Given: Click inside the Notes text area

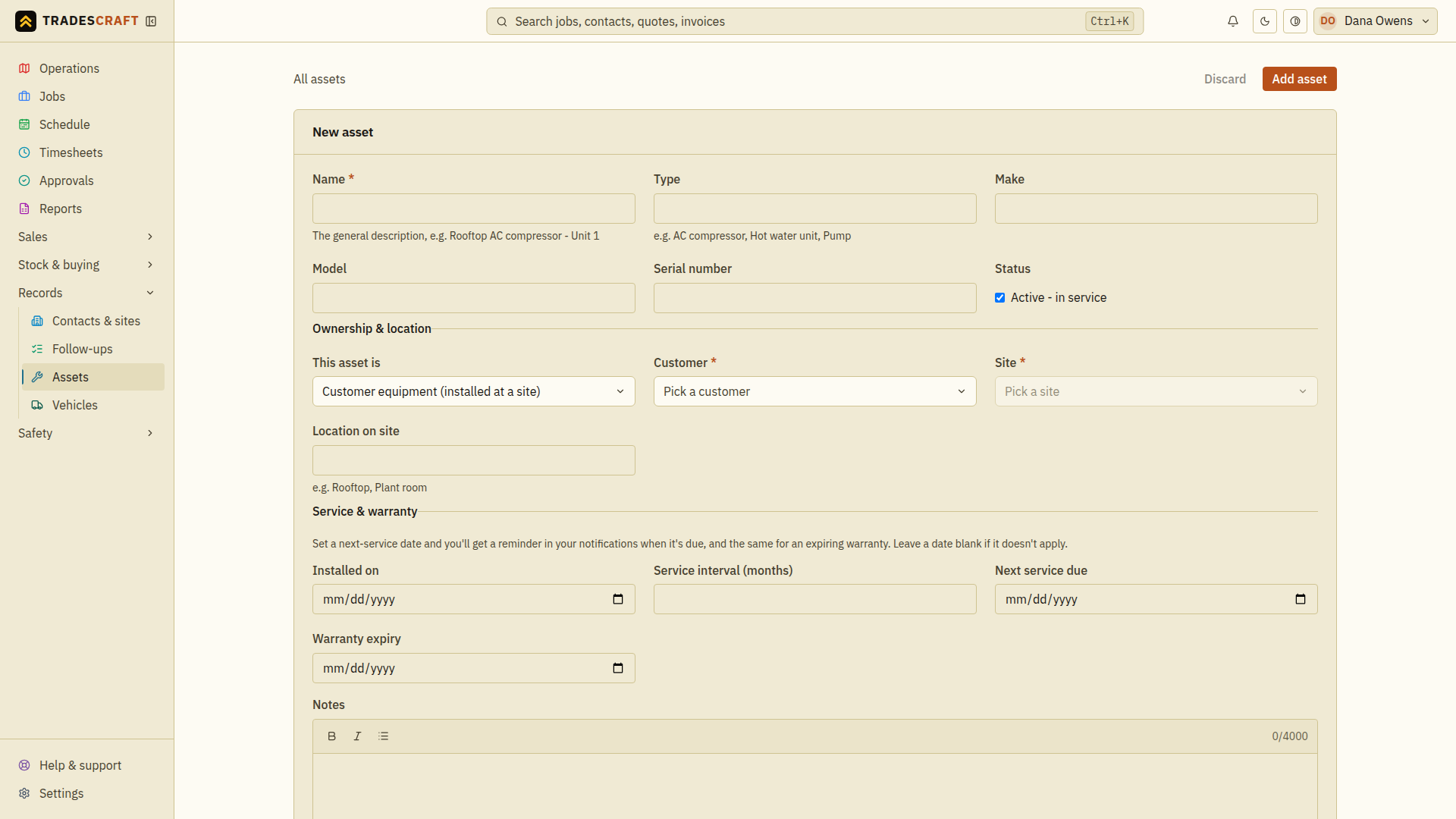Looking at the screenshot, I should (x=815, y=786).
